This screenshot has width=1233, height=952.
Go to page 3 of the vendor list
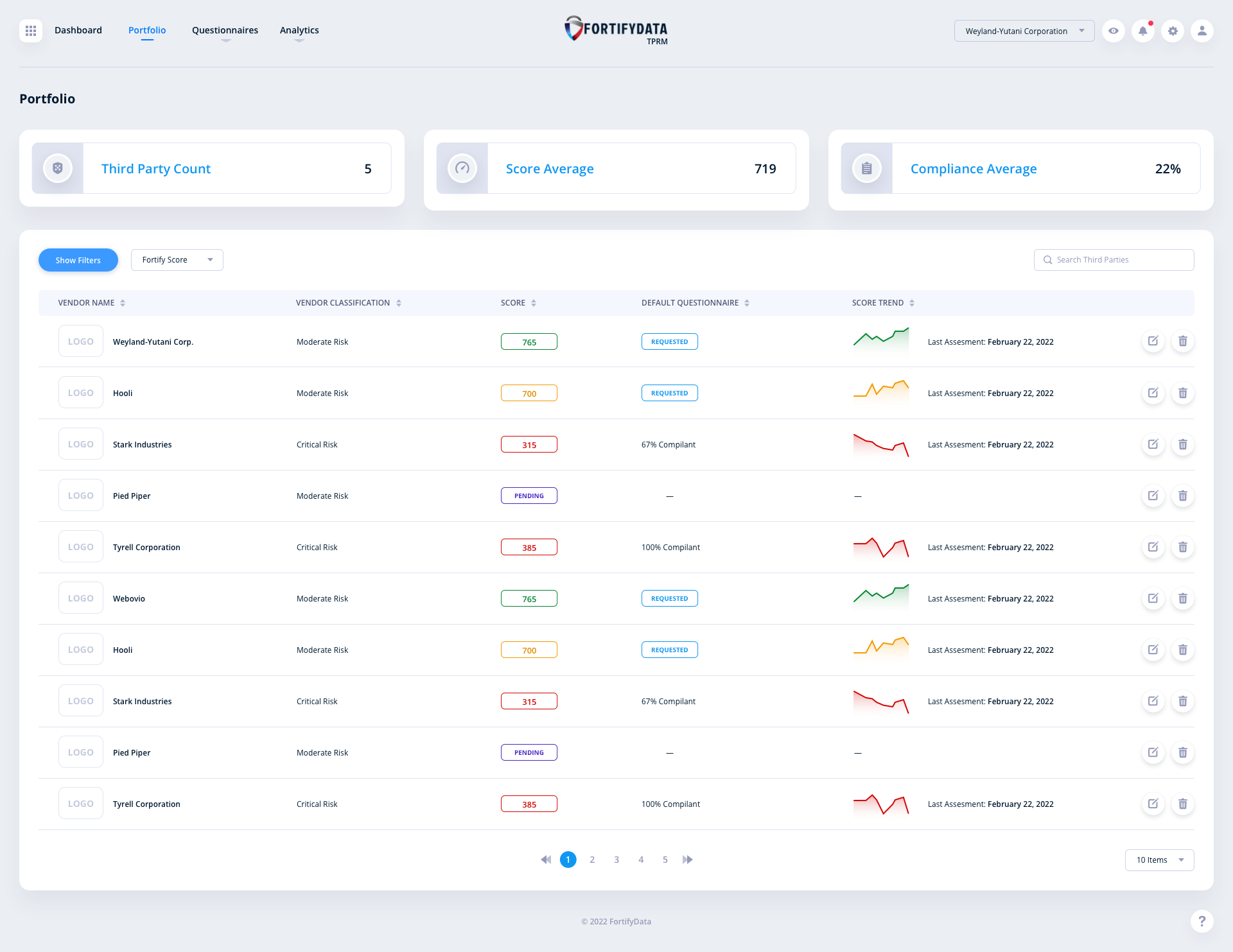[x=616, y=859]
